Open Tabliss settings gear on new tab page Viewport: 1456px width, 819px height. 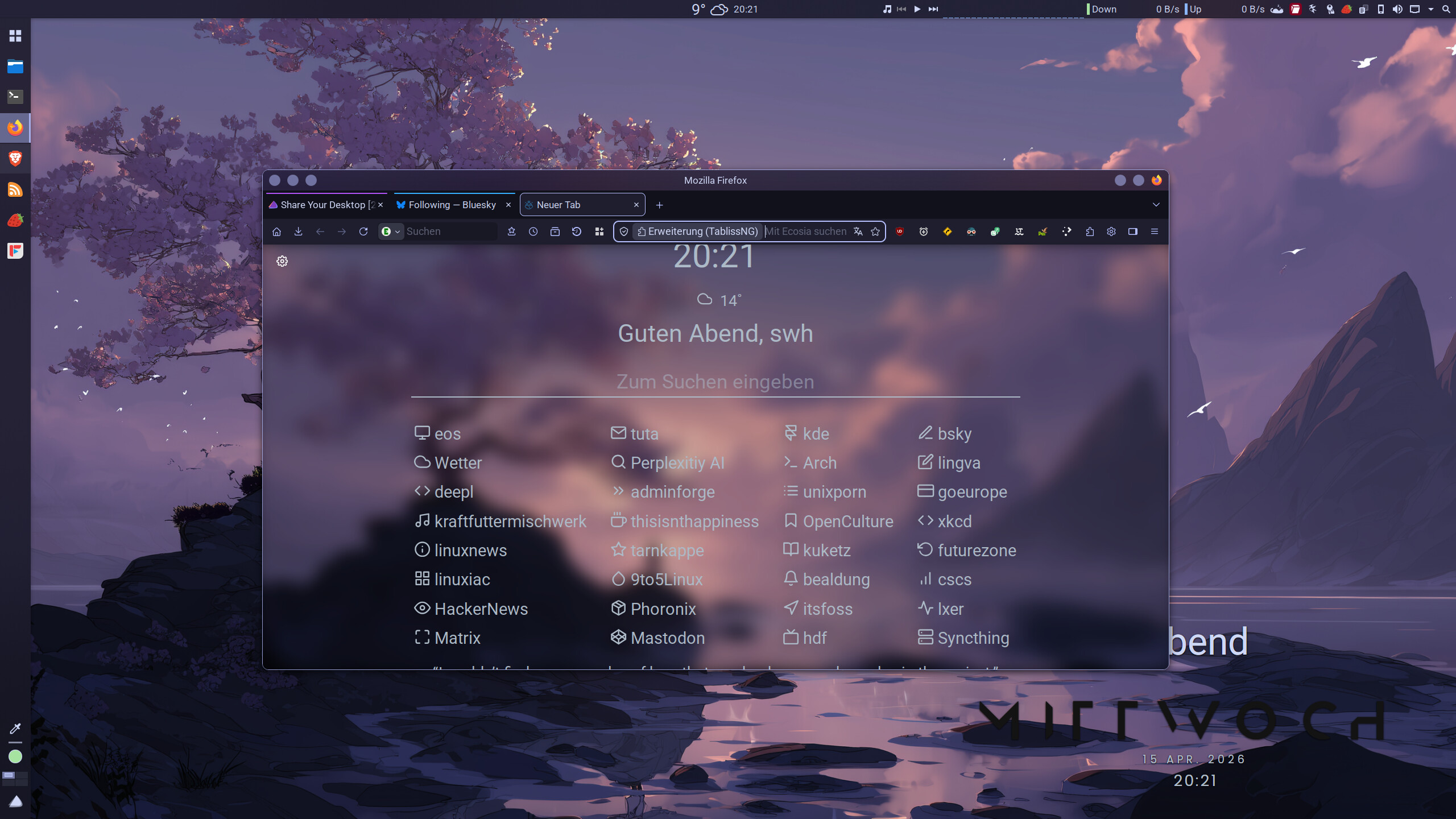click(282, 261)
